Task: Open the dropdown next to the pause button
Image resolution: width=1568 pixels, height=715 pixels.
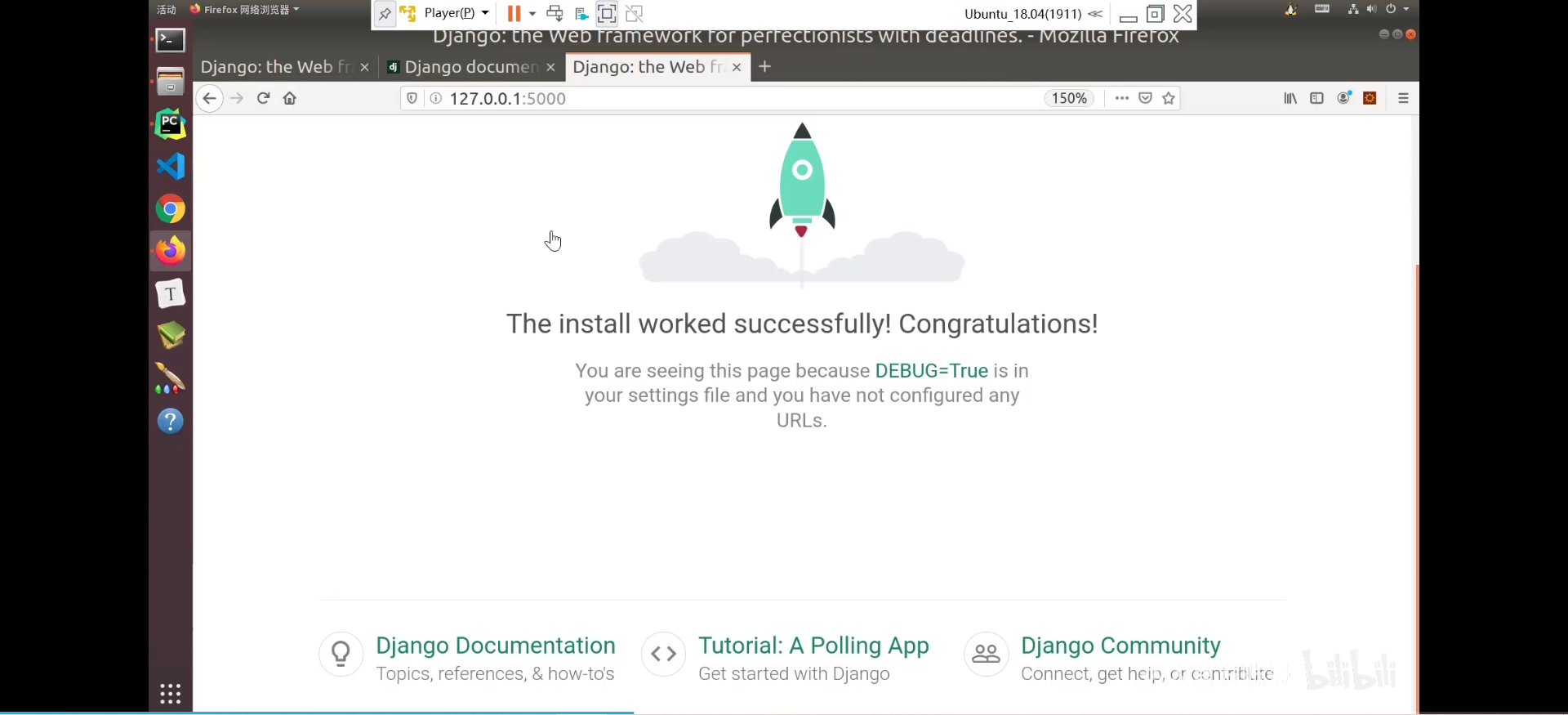Action: click(x=532, y=13)
